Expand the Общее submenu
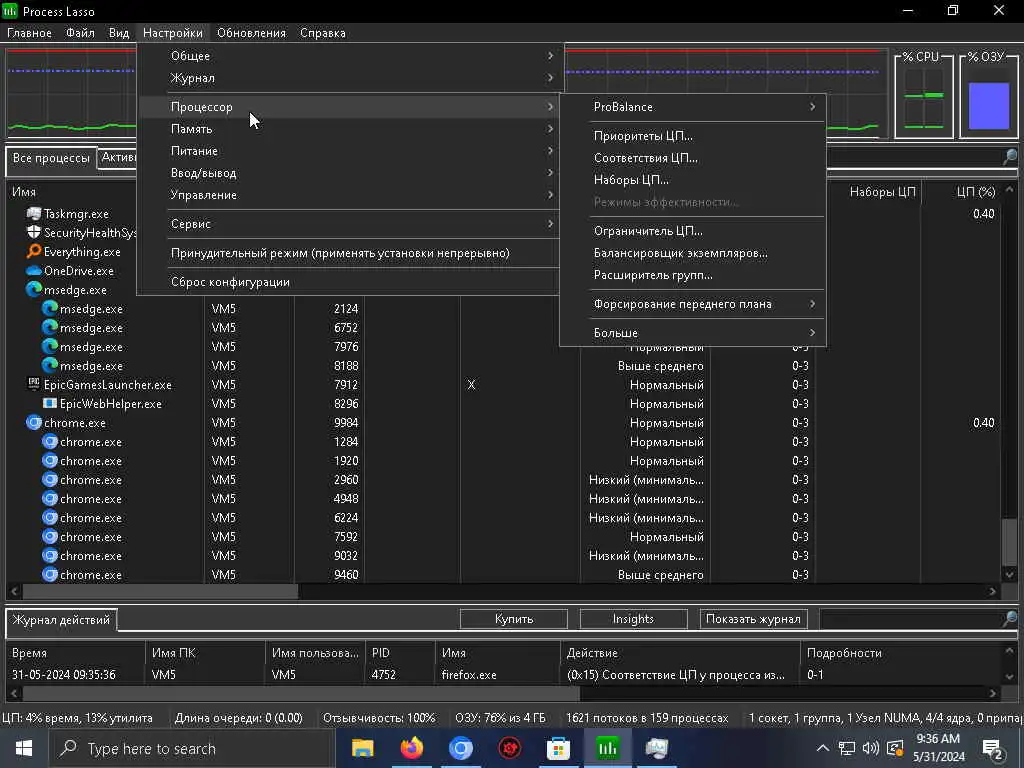The width and height of the screenshot is (1024, 768). (348, 56)
